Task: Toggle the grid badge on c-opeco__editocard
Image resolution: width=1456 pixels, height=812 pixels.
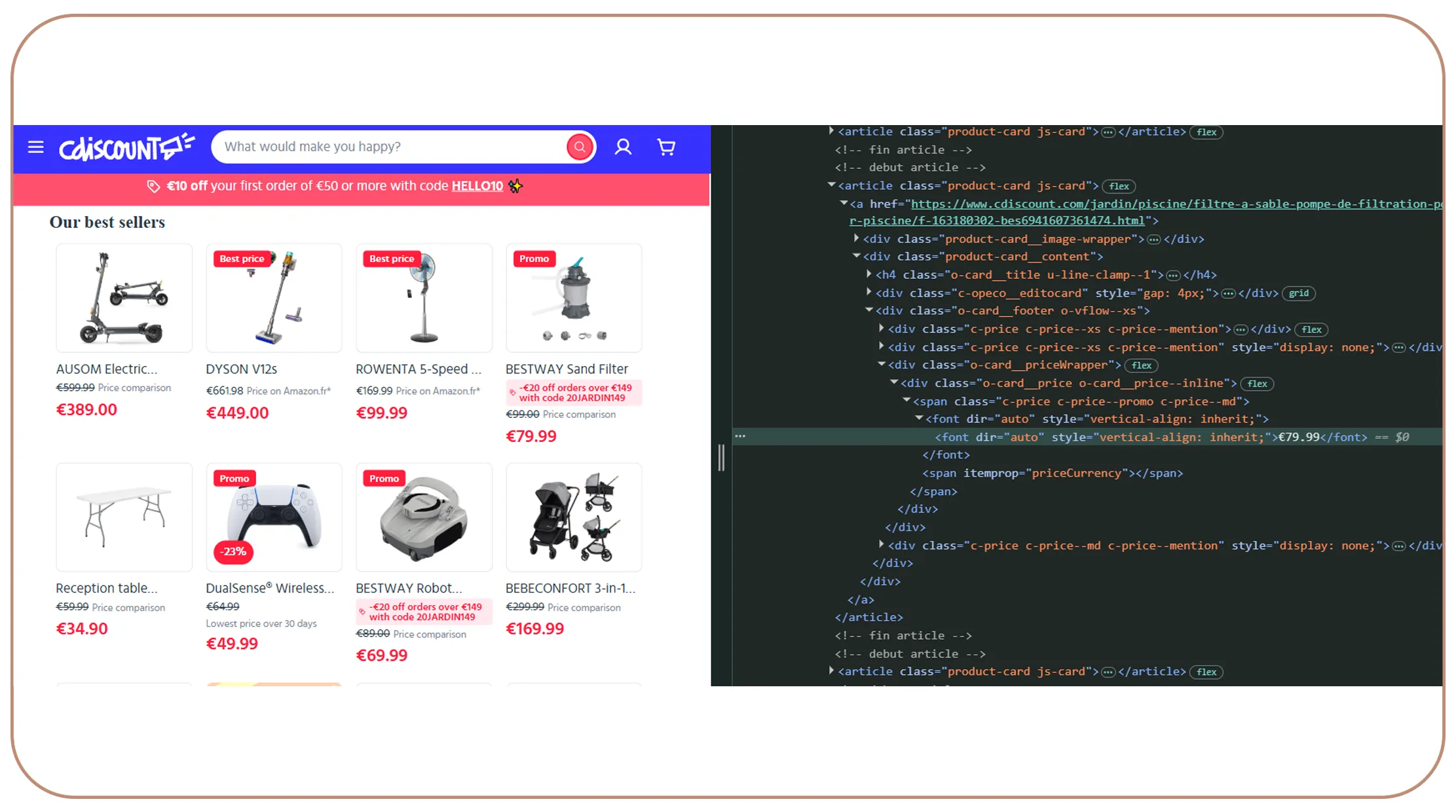Action: click(x=1298, y=293)
